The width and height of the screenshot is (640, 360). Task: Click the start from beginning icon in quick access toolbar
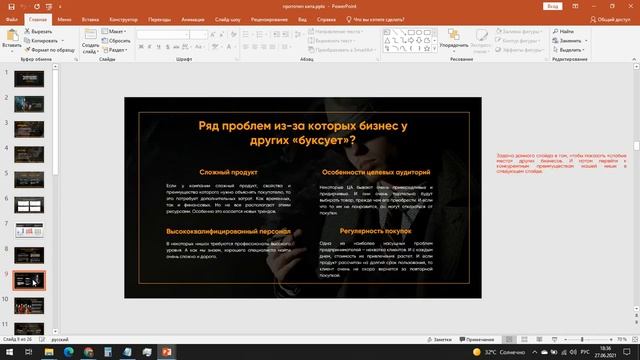coord(49,7)
